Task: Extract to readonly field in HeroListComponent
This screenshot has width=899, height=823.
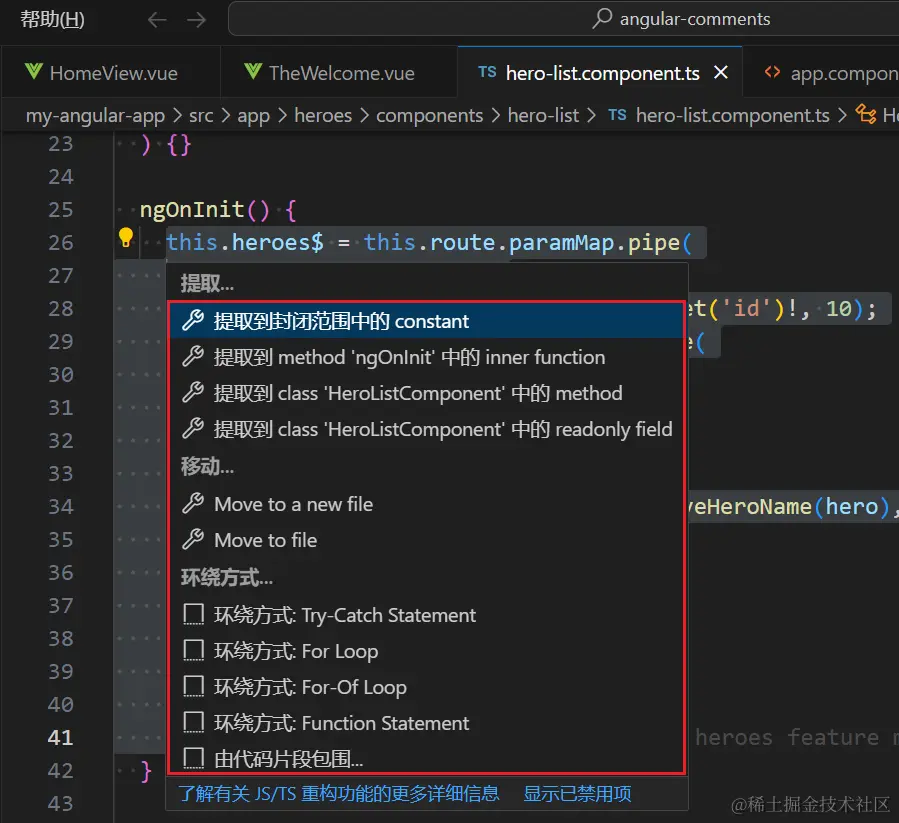Action: (426, 429)
